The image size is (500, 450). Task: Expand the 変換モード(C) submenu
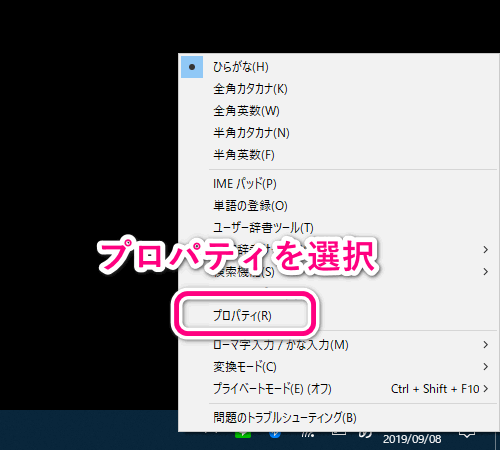(339, 367)
